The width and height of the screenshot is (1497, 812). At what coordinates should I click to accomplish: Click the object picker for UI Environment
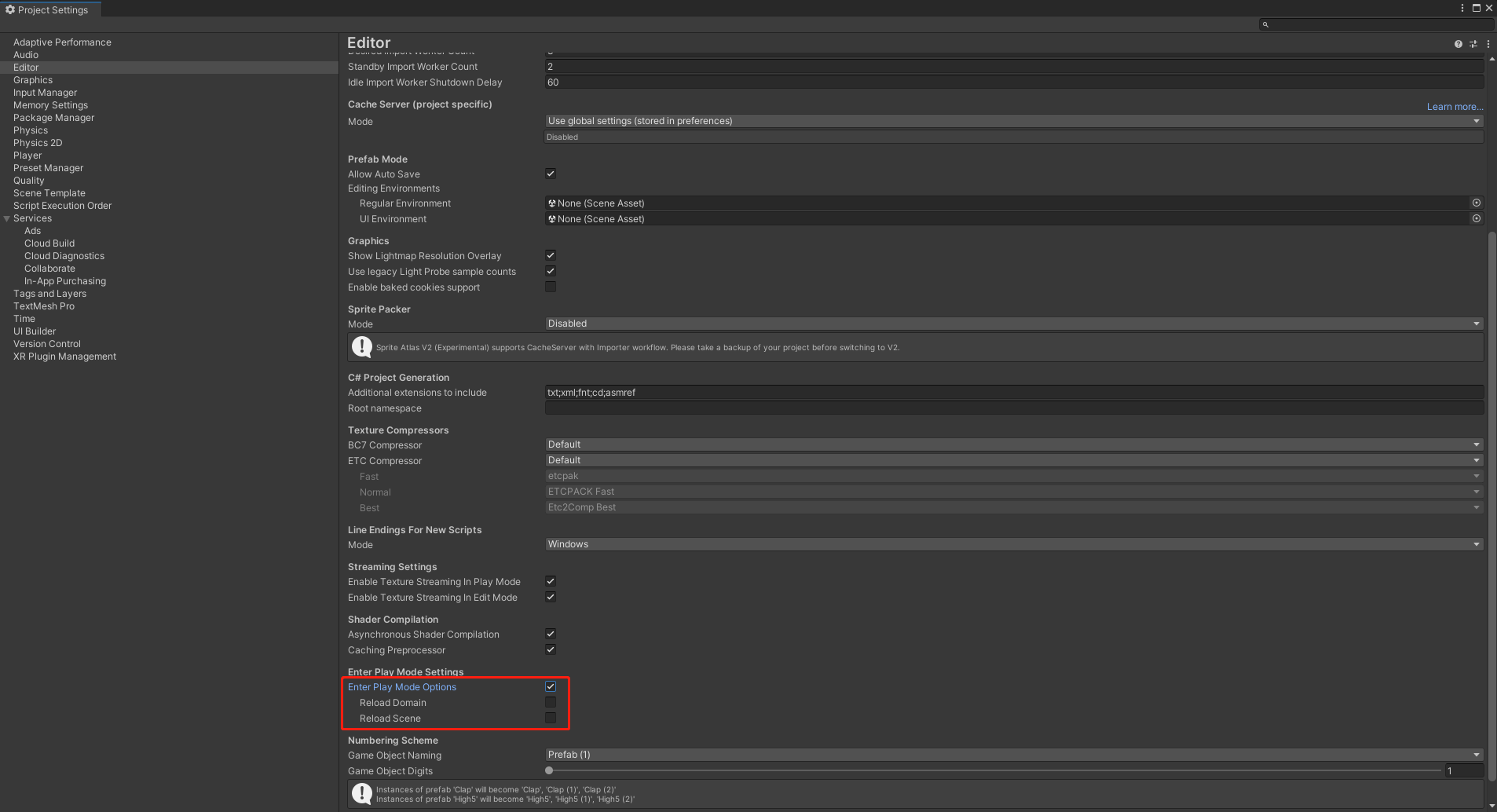click(1477, 218)
